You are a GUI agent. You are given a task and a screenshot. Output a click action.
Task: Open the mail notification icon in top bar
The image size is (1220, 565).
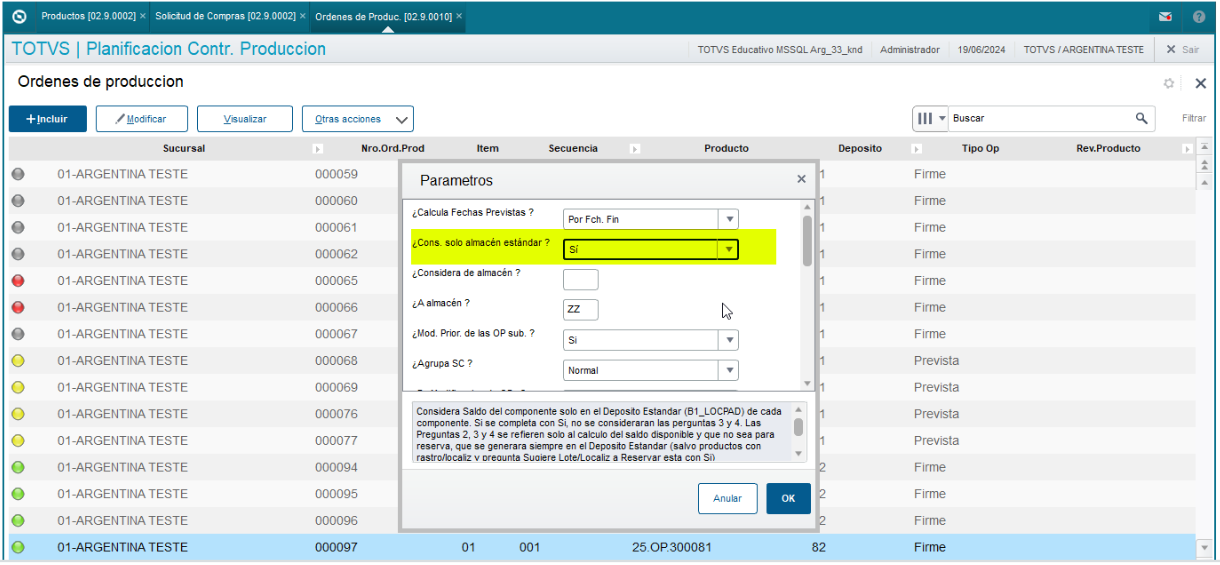coord(1165,17)
